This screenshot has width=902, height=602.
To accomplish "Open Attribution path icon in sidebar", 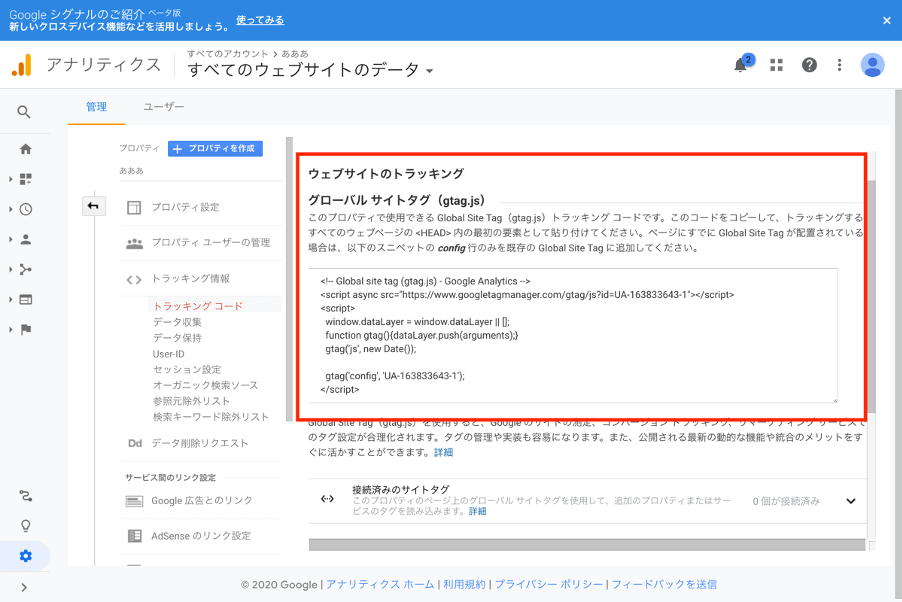I will point(25,496).
